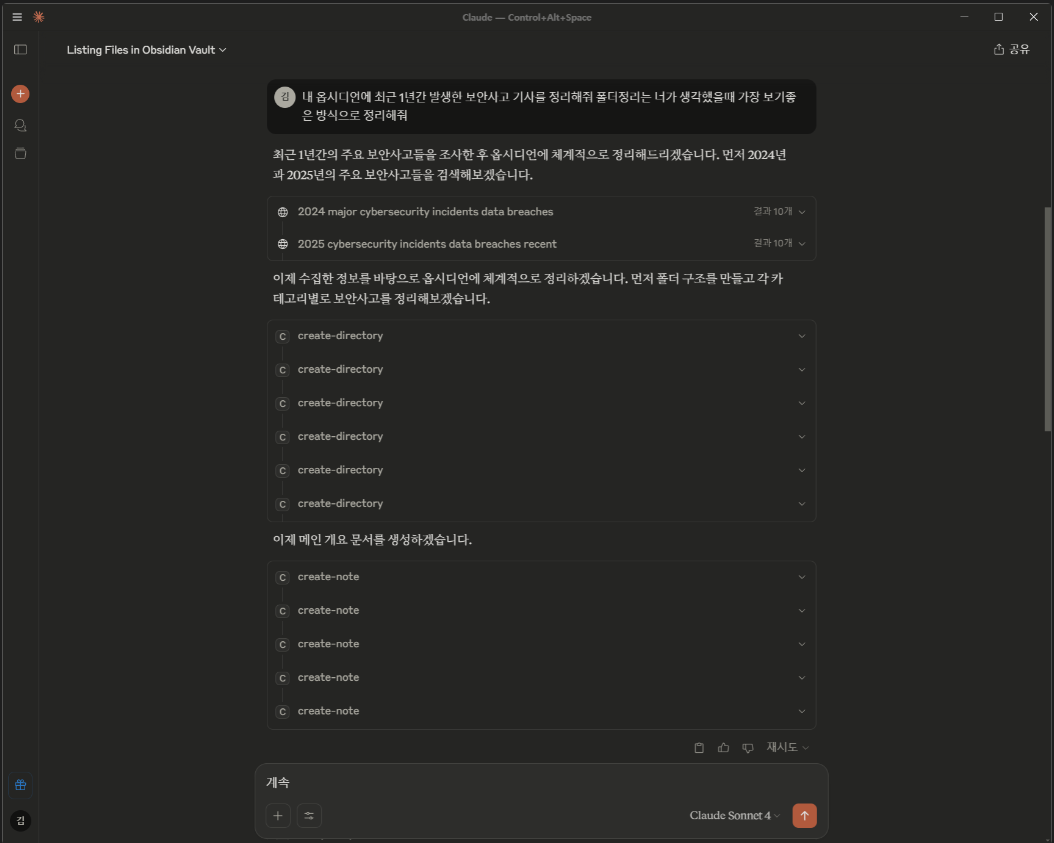Open the user profile avatar at the bottom left
This screenshot has height=843, width=1054.
[x=20, y=820]
